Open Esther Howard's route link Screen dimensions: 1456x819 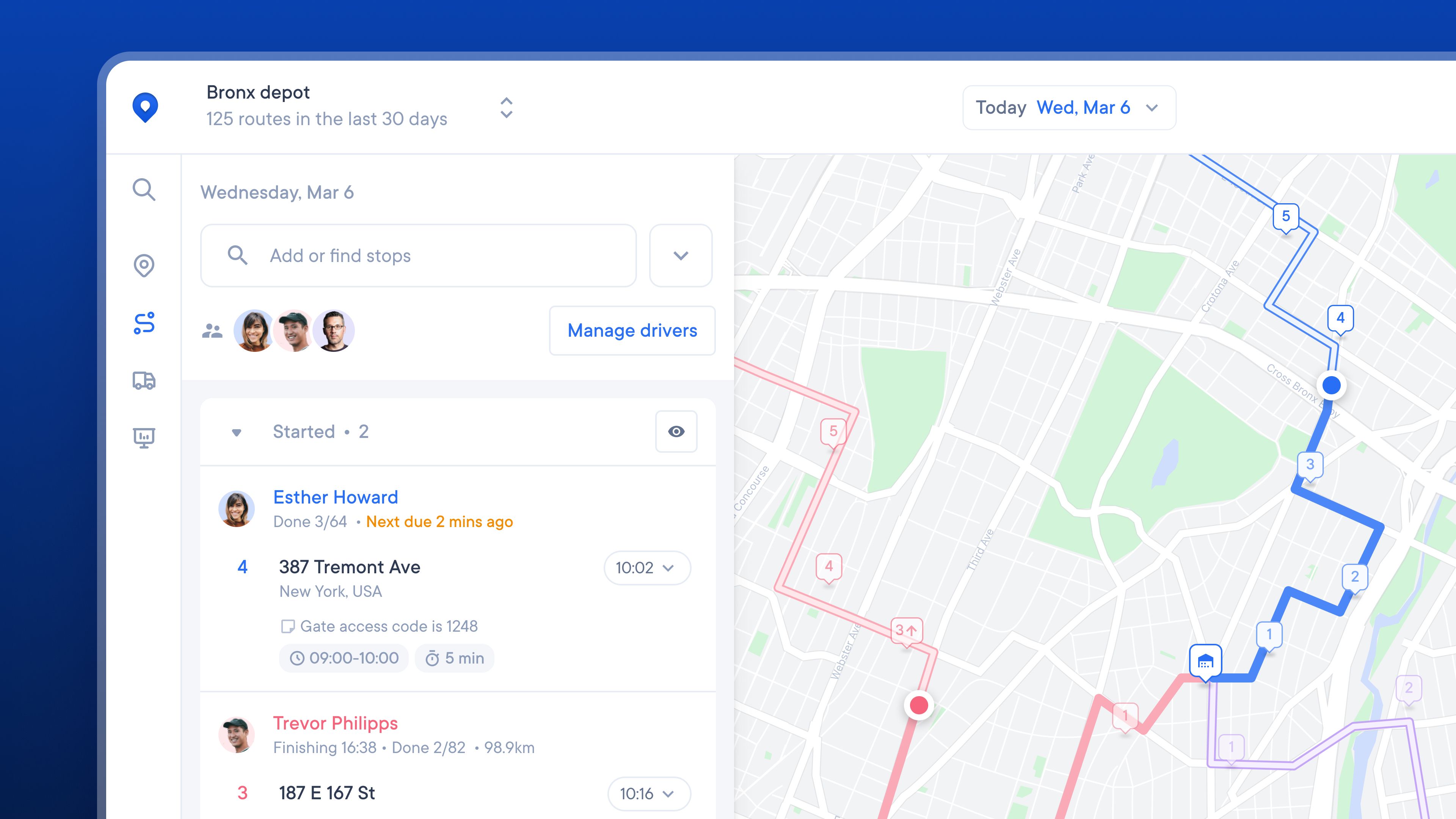(x=335, y=497)
